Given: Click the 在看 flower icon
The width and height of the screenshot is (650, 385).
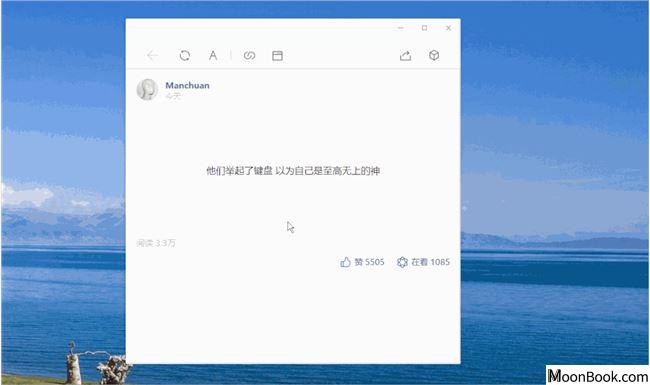Looking at the screenshot, I should click(x=402, y=262).
